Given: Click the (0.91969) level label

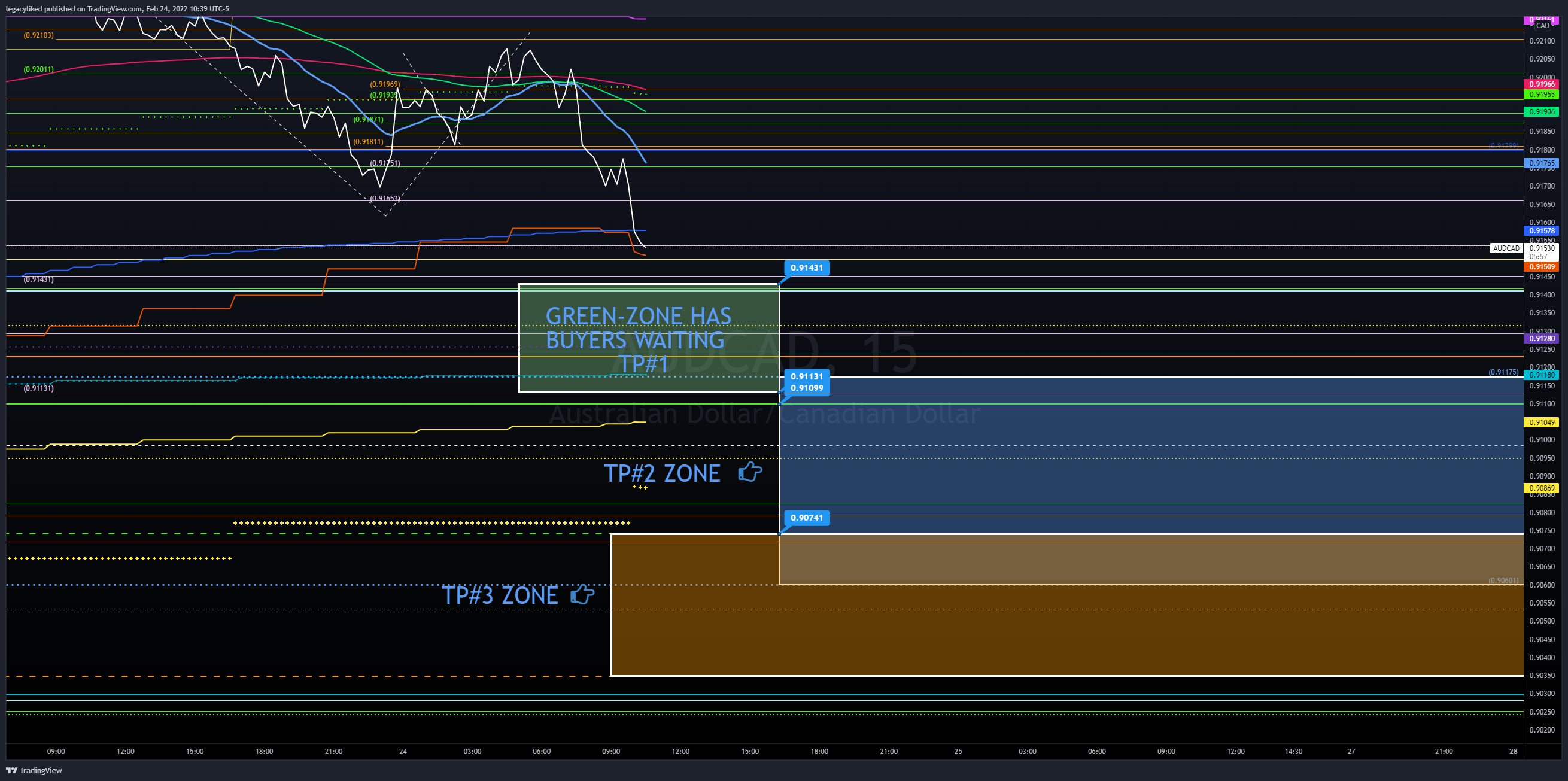Looking at the screenshot, I should pos(385,84).
